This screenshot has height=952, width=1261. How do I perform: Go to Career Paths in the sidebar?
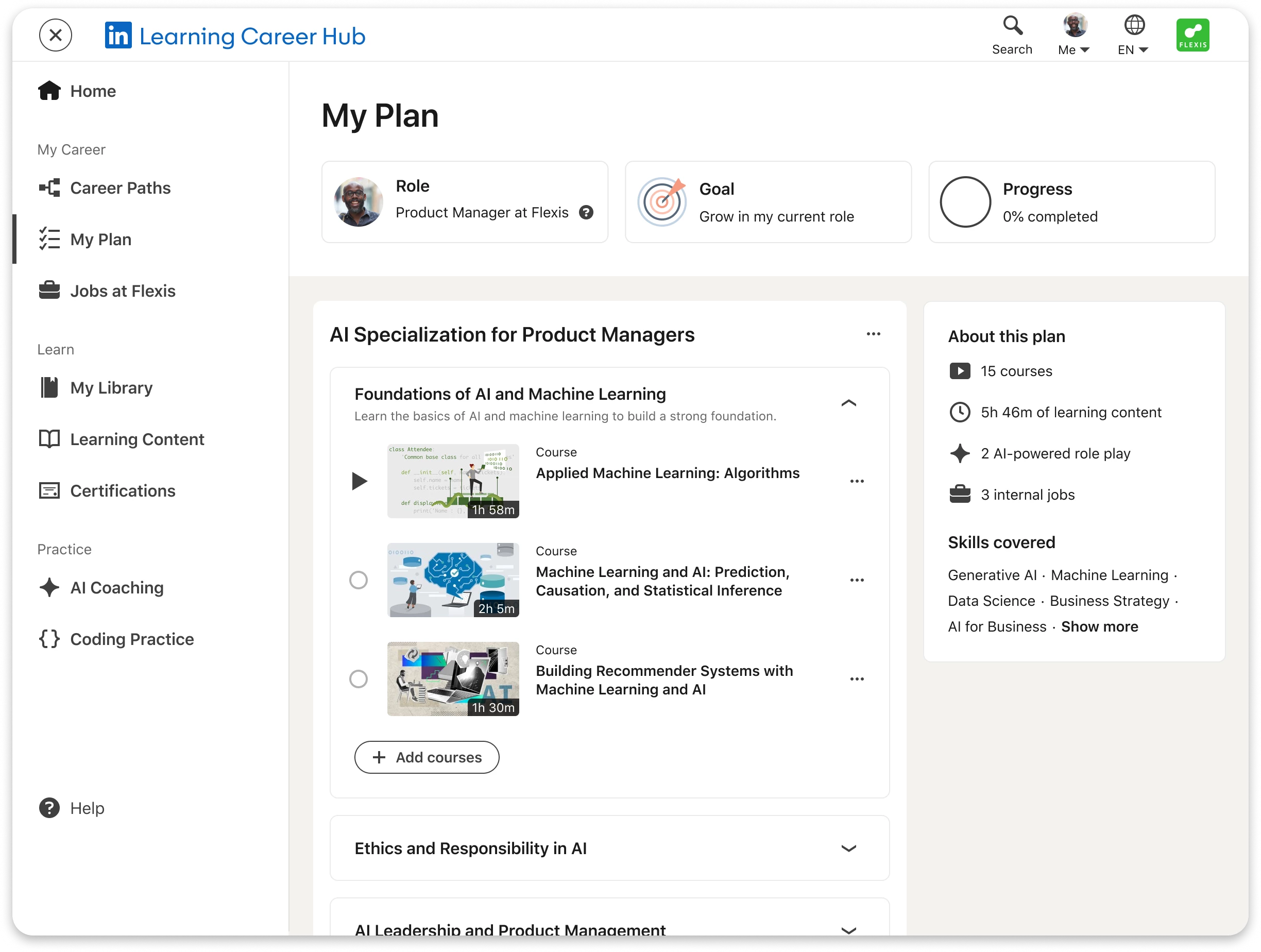pyautogui.click(x=120, y=188)
